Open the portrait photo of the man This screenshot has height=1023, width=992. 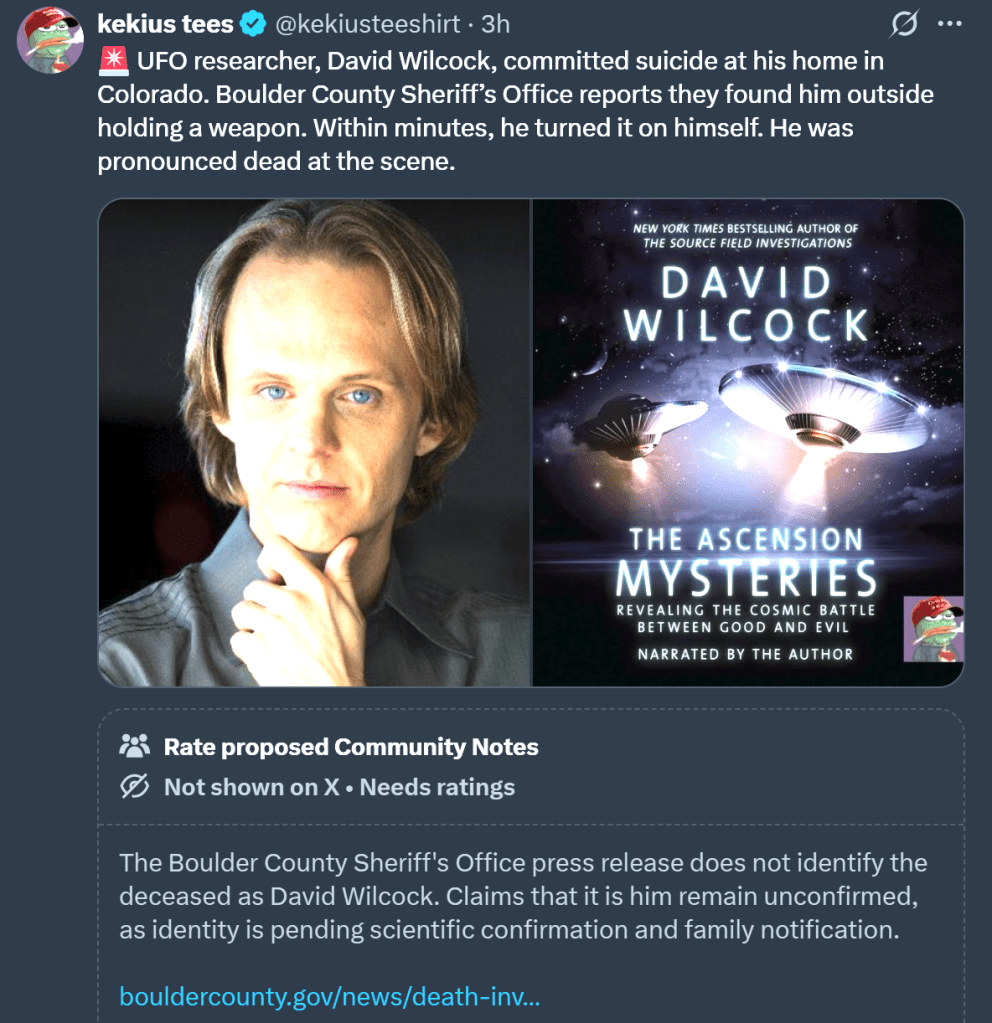pyautogui.click(x=314, y=443)
